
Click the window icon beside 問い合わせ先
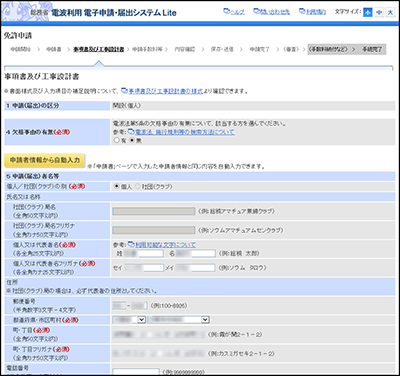tap(256, 11)
